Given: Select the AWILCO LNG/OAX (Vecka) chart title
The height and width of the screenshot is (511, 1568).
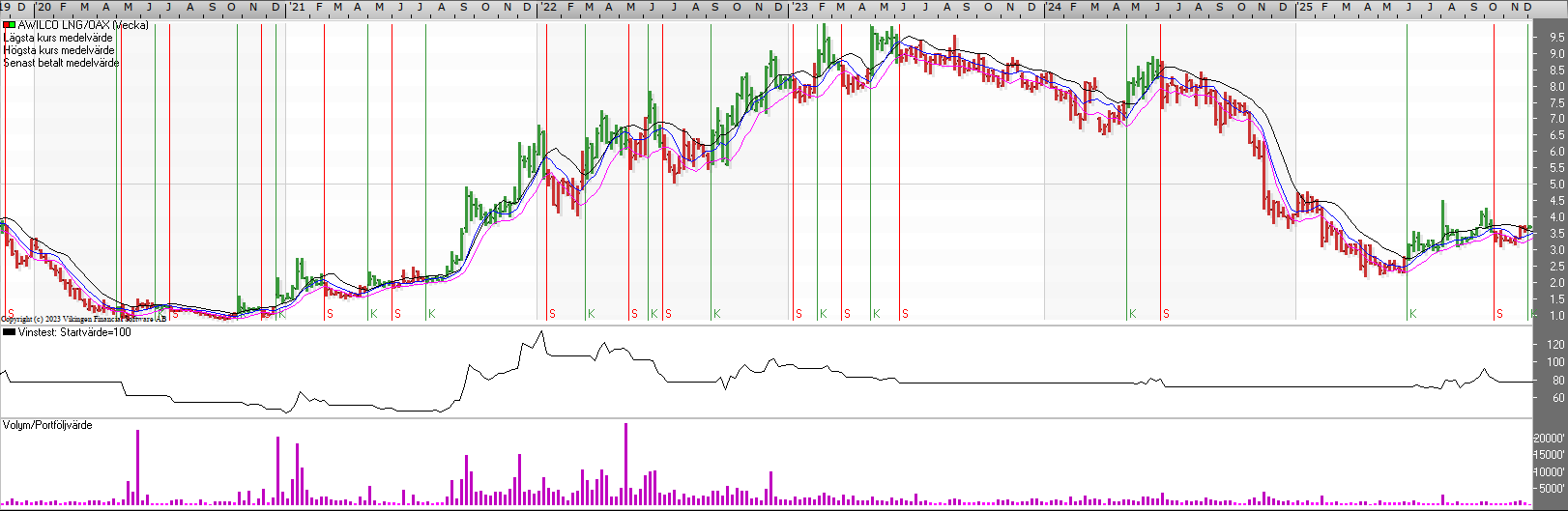Looking at the screenshot, I should (83, 25).
